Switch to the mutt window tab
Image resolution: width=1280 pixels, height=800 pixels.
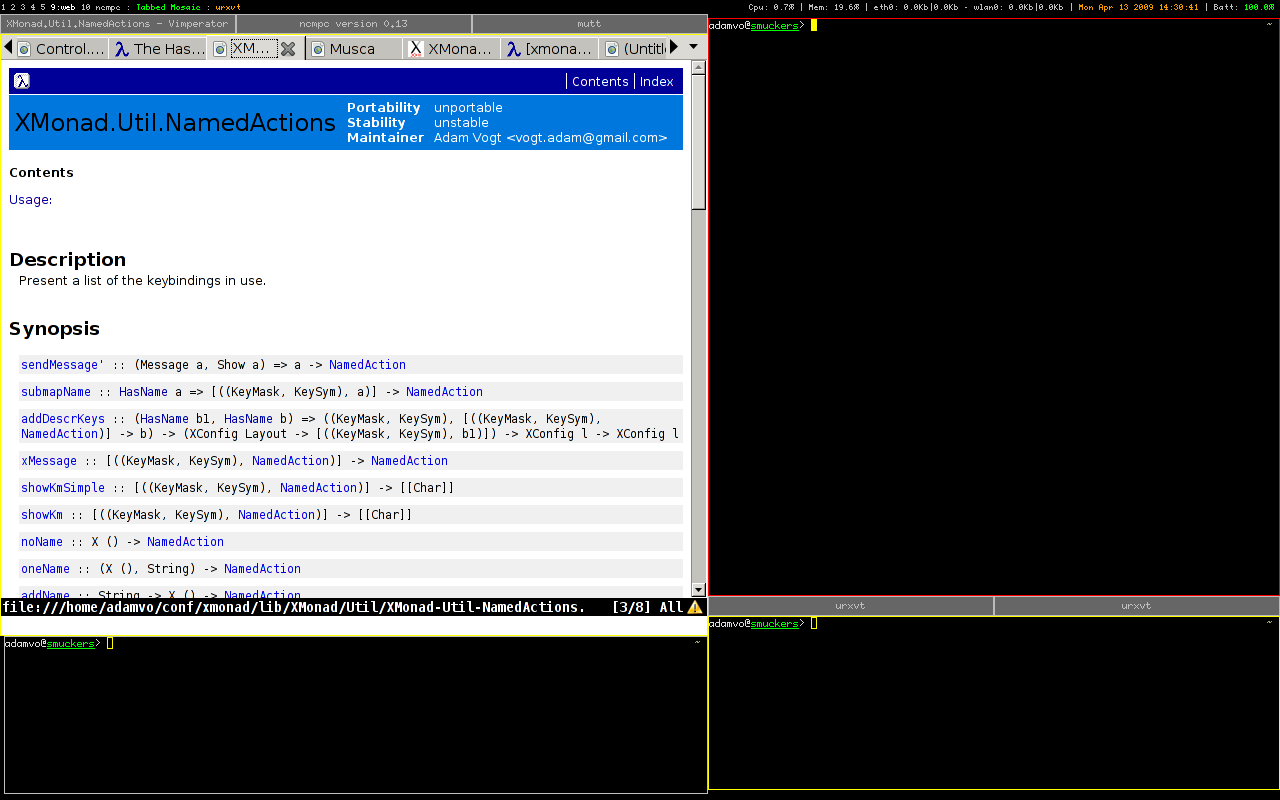coord(589,24)
